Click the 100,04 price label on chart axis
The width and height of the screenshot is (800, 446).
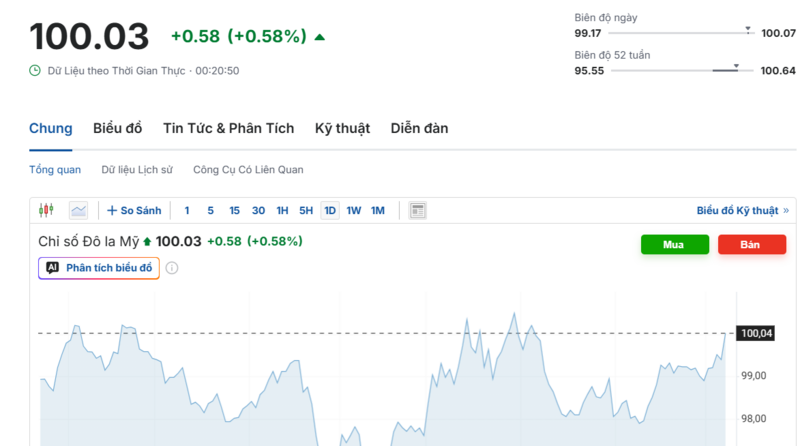[756, 333]
